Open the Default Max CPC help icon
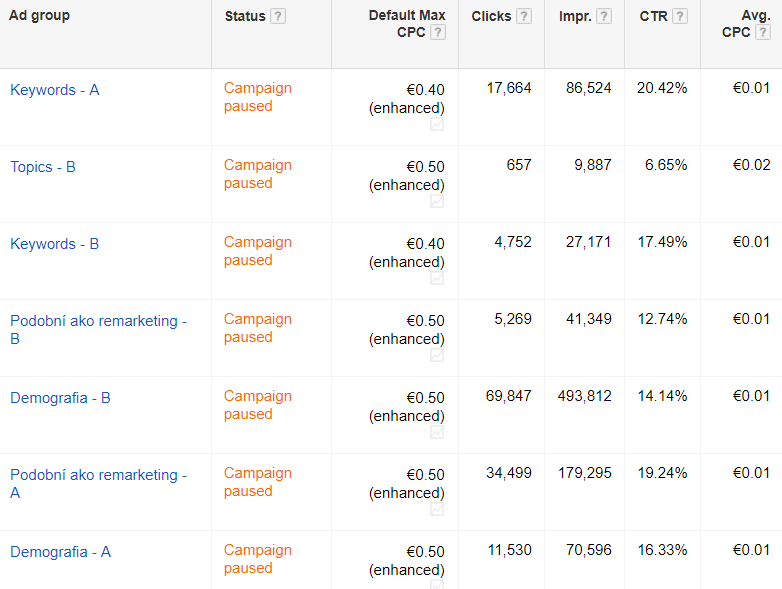The height and width of the screenshot is (589, 782). pyautogui.click(x=438, y=33)
